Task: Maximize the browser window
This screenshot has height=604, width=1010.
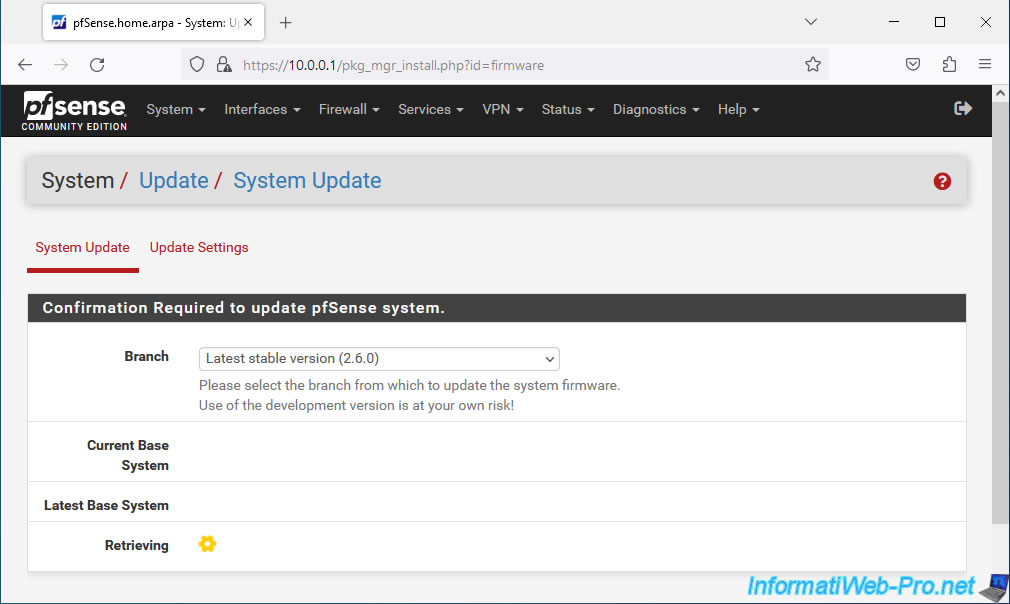Action: coord(940,22)
